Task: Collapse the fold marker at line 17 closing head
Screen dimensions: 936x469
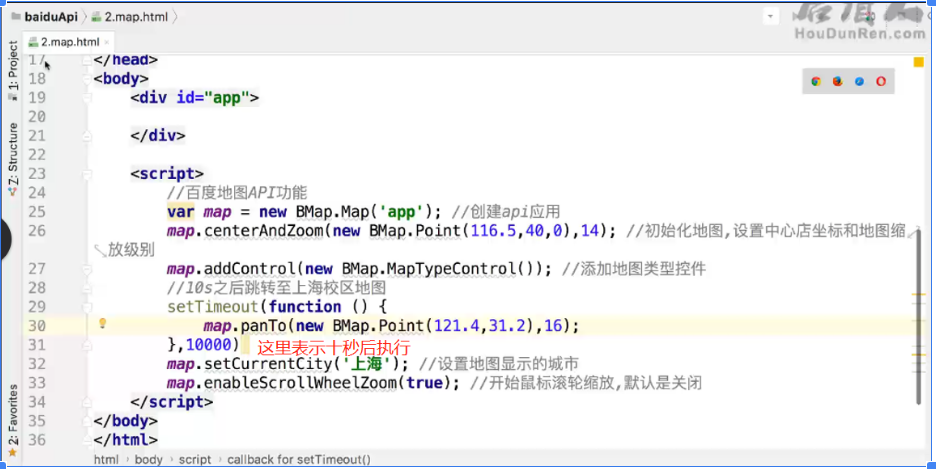Action: (87, 60)
